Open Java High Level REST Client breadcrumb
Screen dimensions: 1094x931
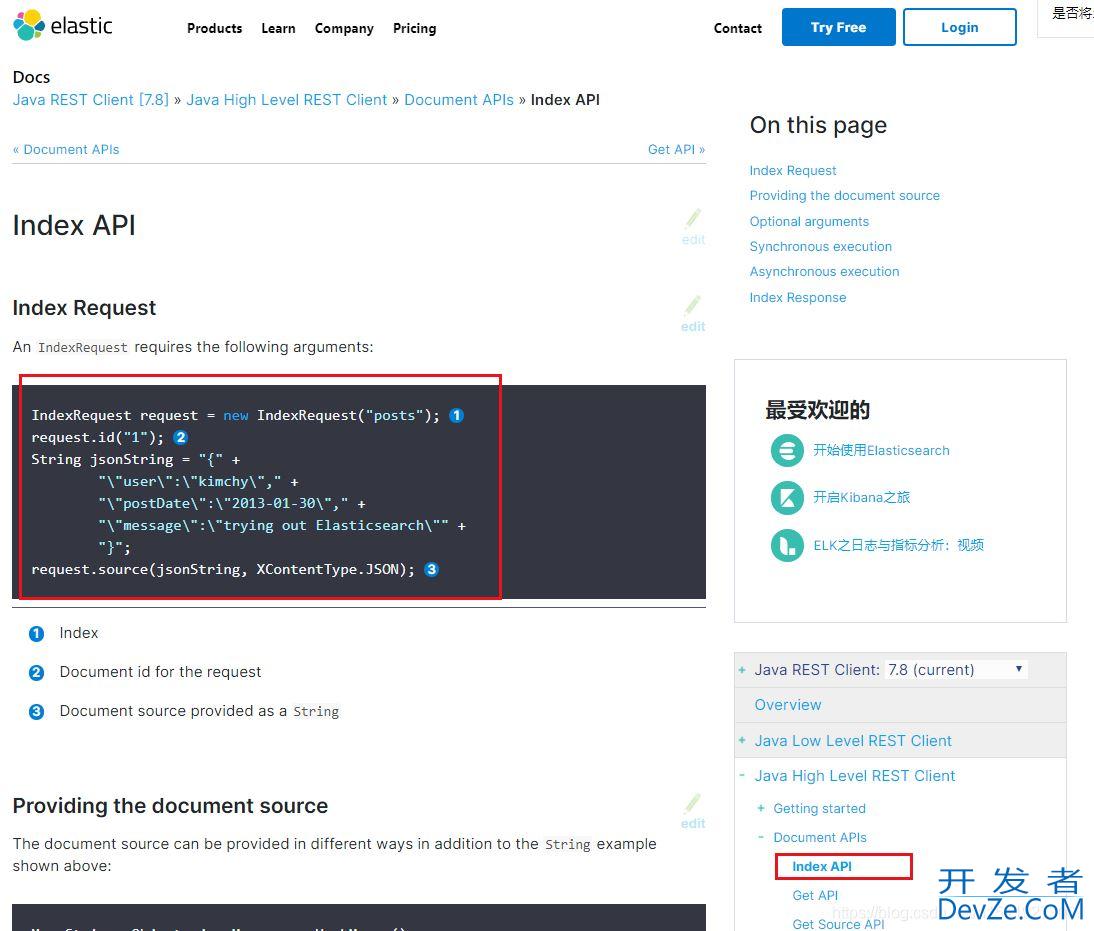point(286,100)
